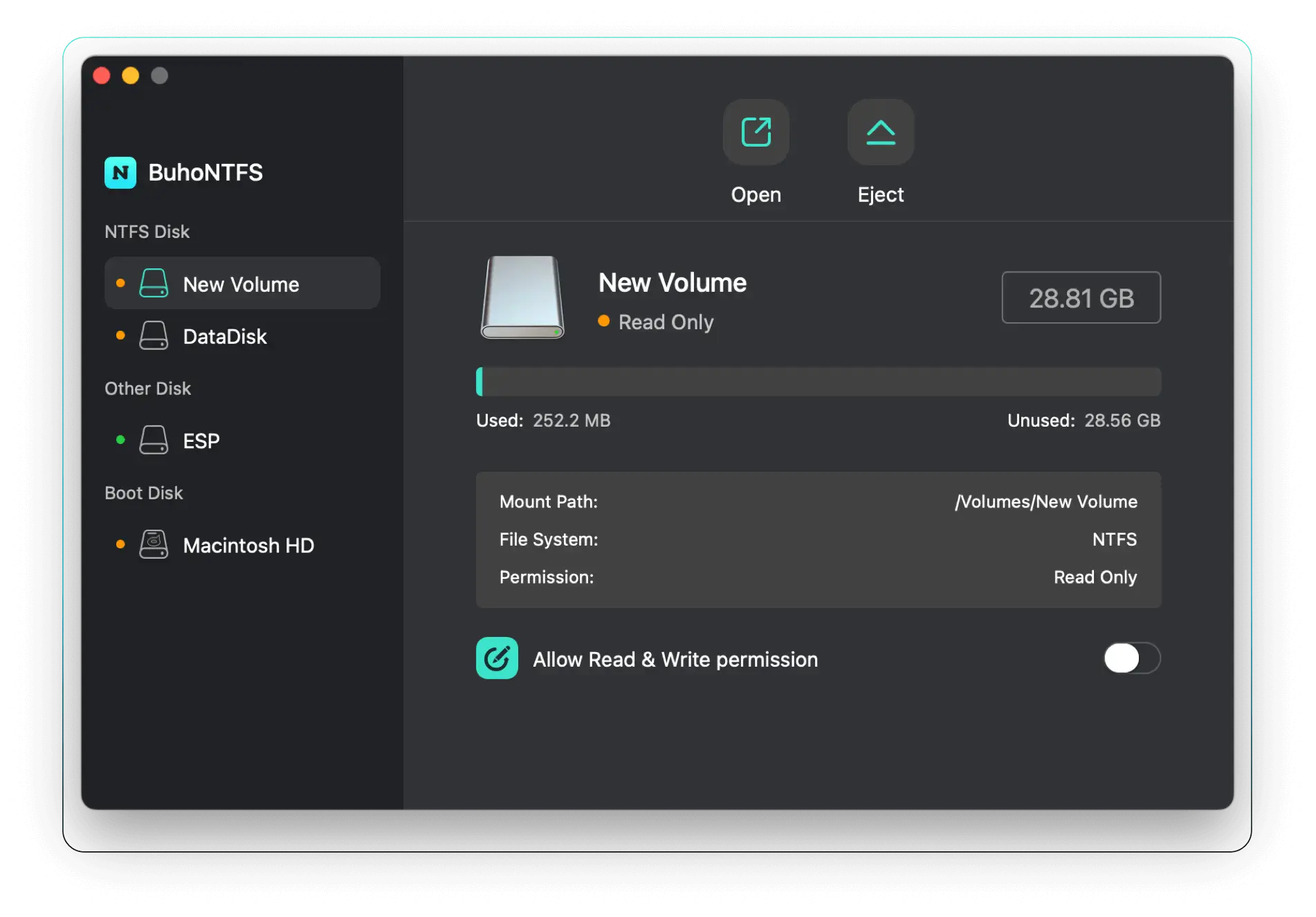The height and width of the screenshot is (917, 1316).
Task: Click the DataDisk drive icon
Action: 154,335
